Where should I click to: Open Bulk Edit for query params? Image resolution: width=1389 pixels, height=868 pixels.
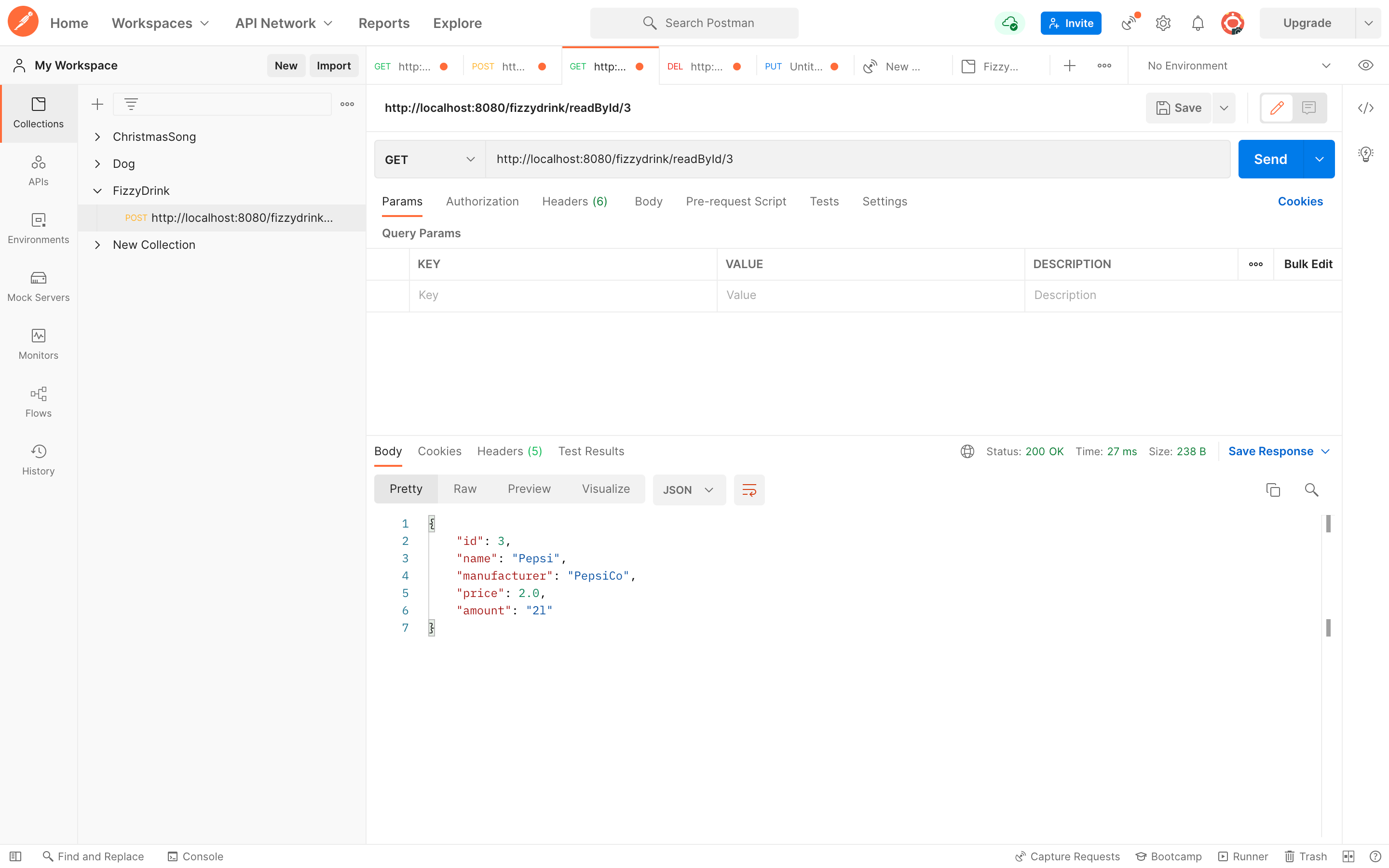pyautogui.click(x=1308, y=263)
